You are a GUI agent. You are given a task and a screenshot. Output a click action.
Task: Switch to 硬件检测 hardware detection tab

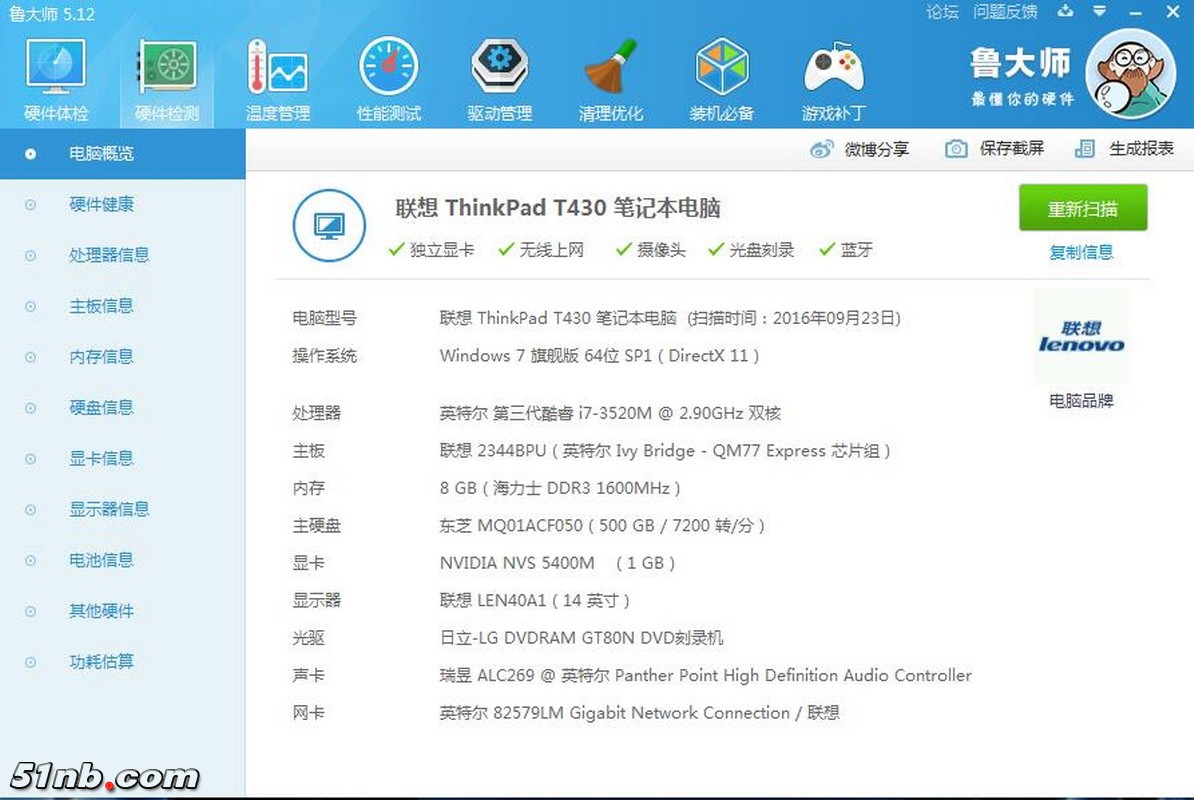pyautogui.click(x=167, y=80)
